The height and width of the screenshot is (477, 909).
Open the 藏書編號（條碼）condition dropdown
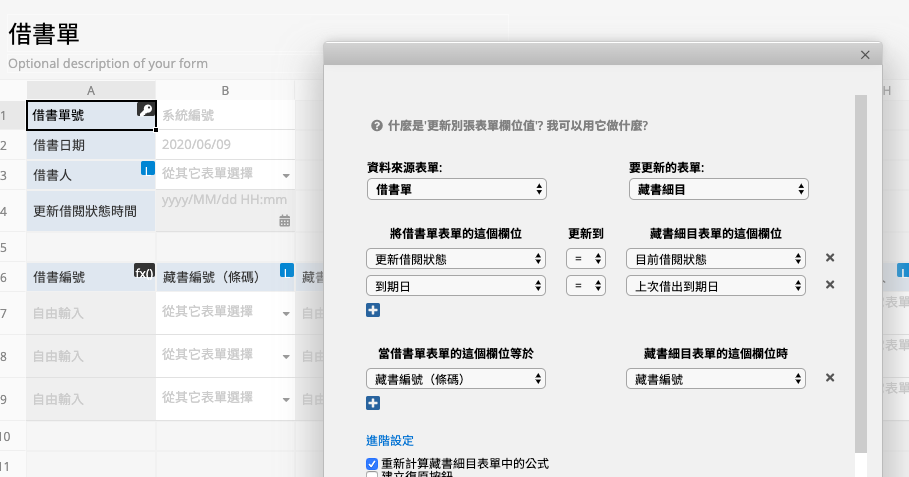[x=456, y=379]
